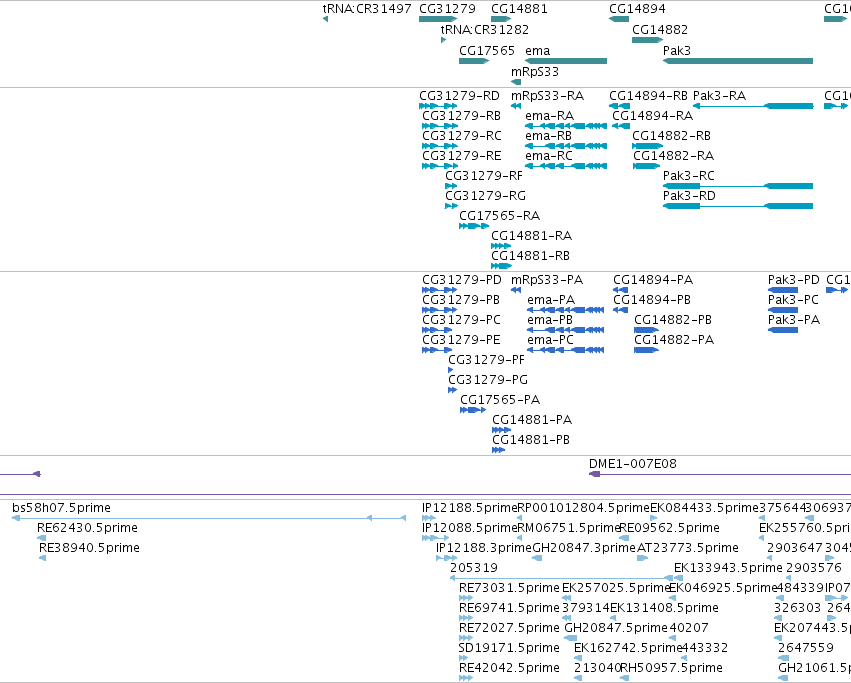The height and width of the screenshot is (683, 851).
Task: Select EST bs58h07.5prime
Action: click(61, 508)
